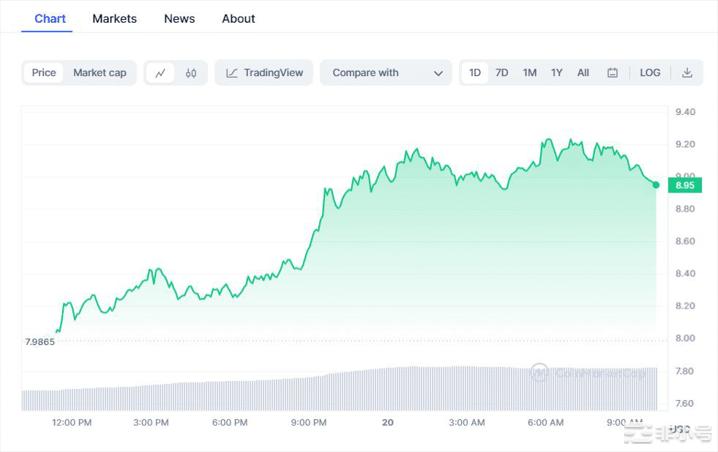This screenshot has width=718, height=452.
Task: Select the Chart tab
Action: point(50,19)
